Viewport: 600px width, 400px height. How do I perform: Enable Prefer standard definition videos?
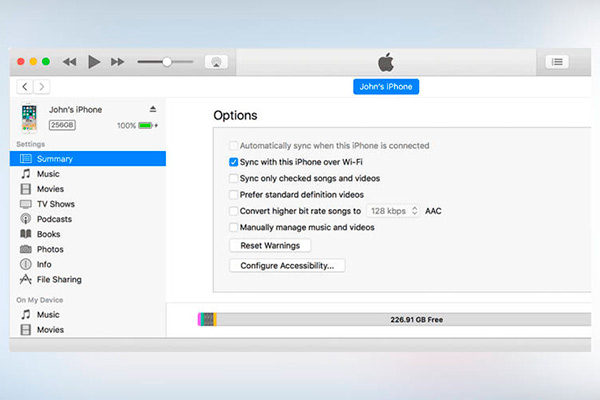click(233, 194)
